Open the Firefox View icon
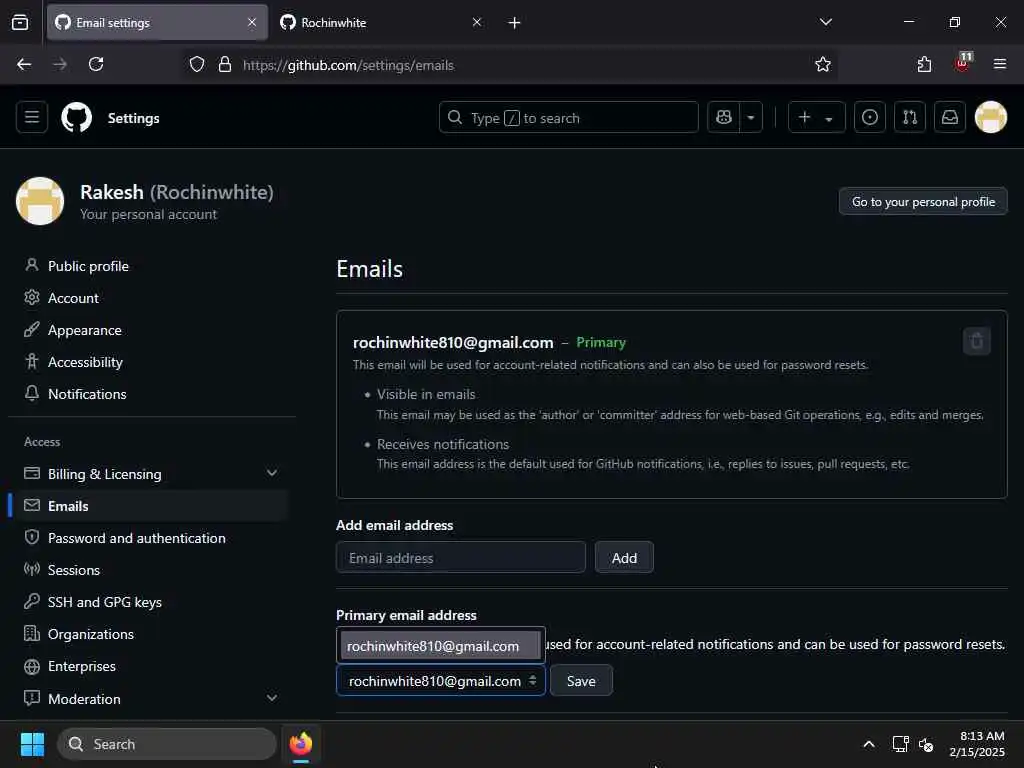Screen dimensions: 1024x768 click(20, 22)
